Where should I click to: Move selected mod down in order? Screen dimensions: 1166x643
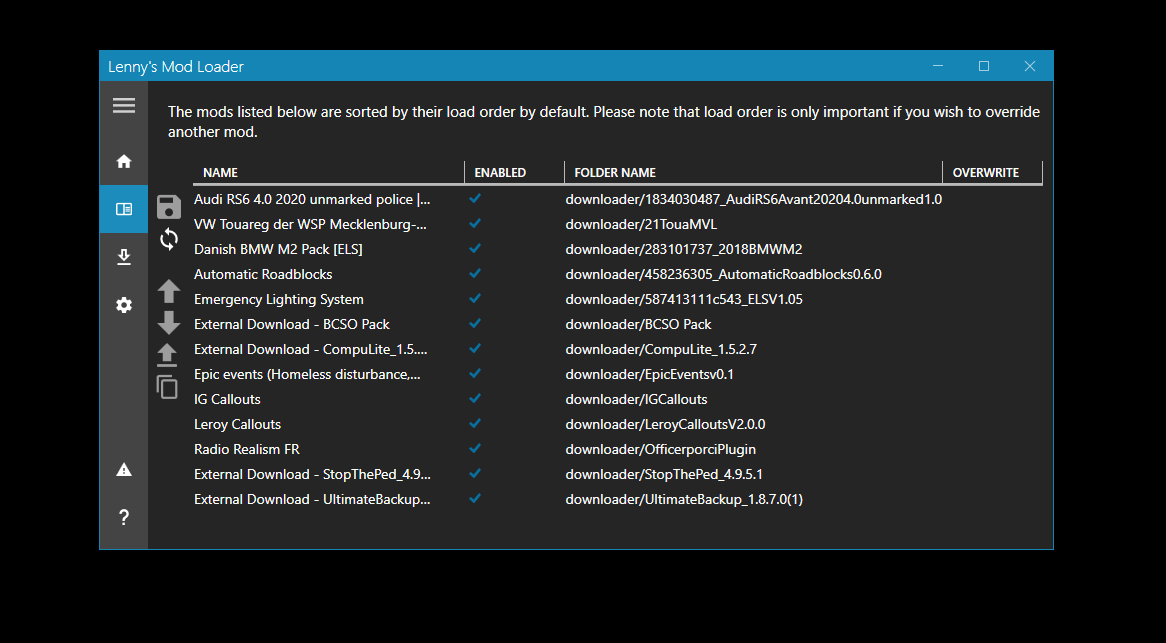pyautogui.click(x=169, y=322)
